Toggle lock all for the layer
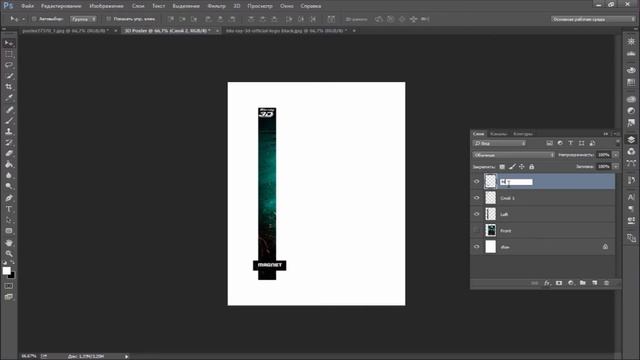Image resolution: width=640 pixels, height=360 pixels. pyautogui.click(x=531, y=167)
